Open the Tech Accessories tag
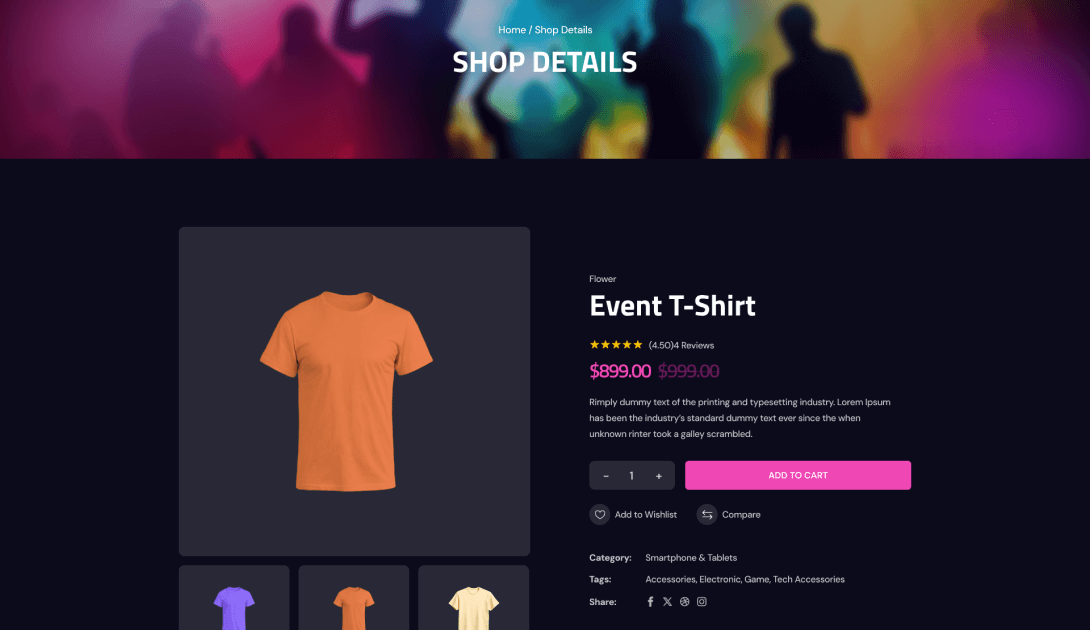Viewport: 1090px width, 630px height. click(x=808, y=579)
